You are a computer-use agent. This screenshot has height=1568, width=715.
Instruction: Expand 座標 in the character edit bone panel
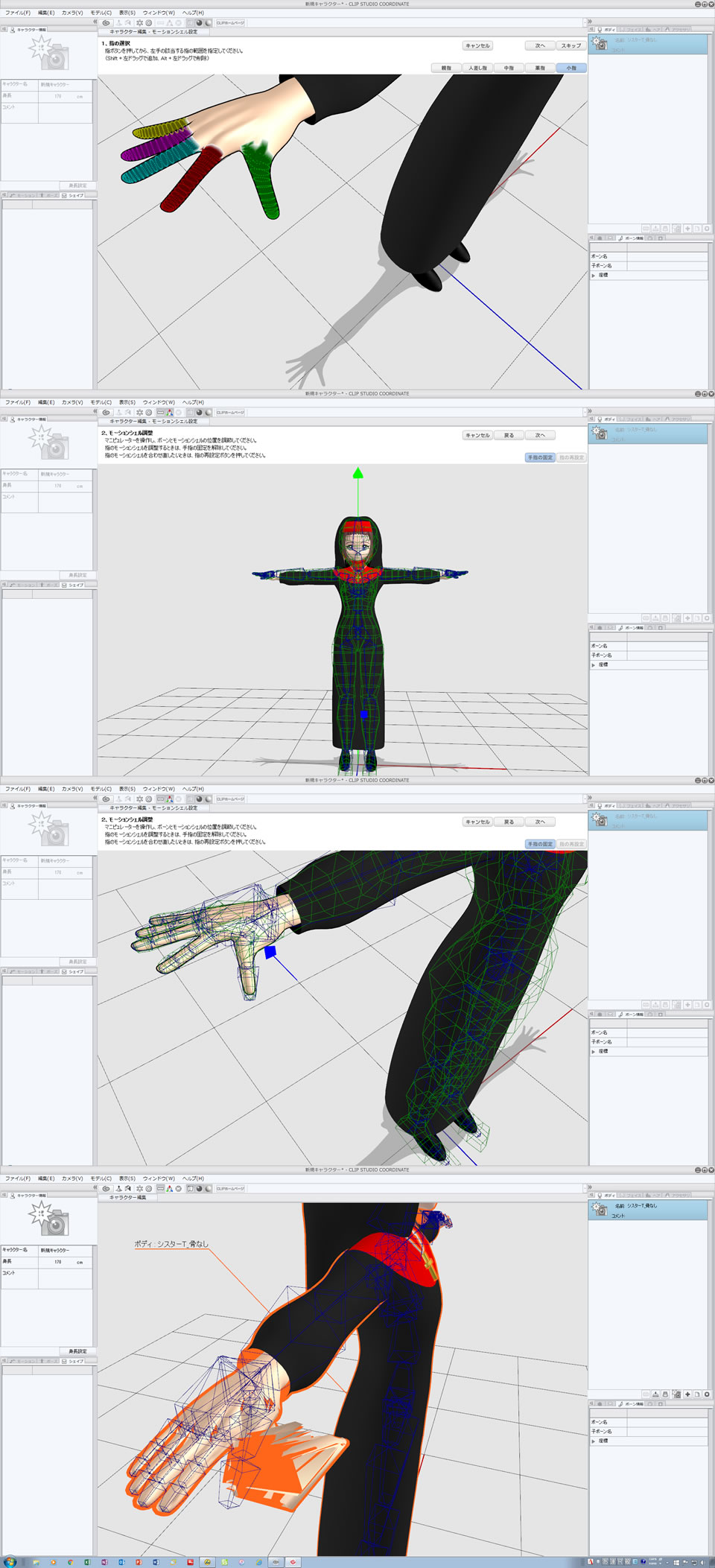click(594, 1441)
